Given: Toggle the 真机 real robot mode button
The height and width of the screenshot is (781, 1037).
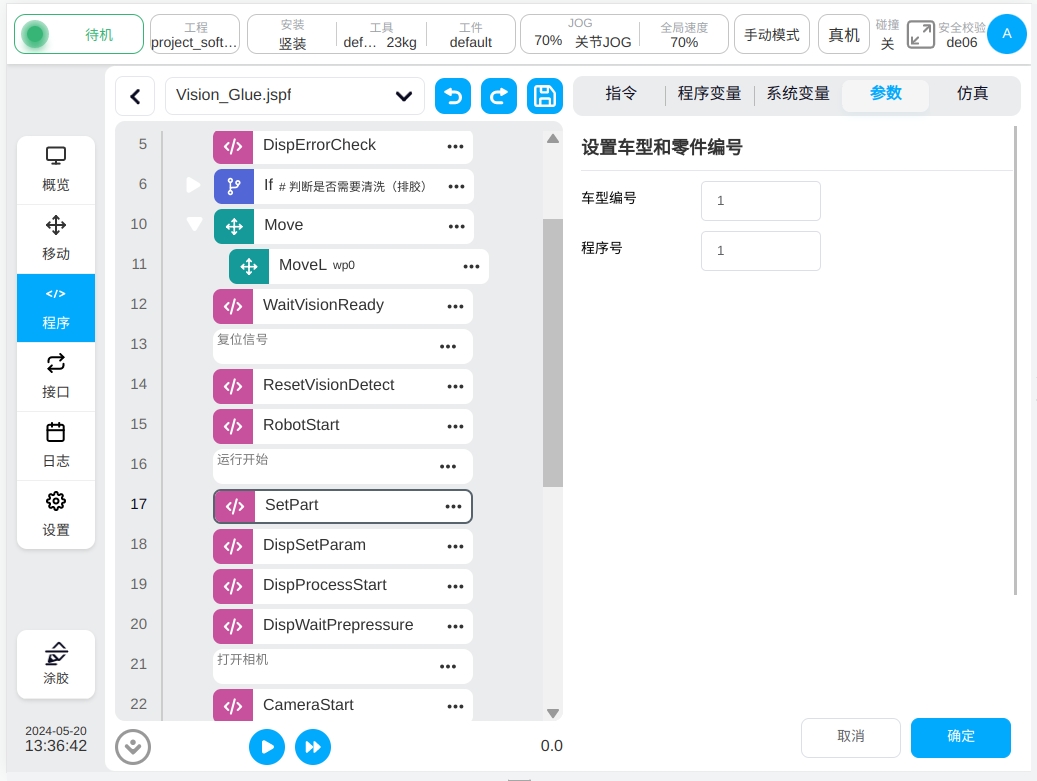Looking at the screenshot, I should [844, 35].
